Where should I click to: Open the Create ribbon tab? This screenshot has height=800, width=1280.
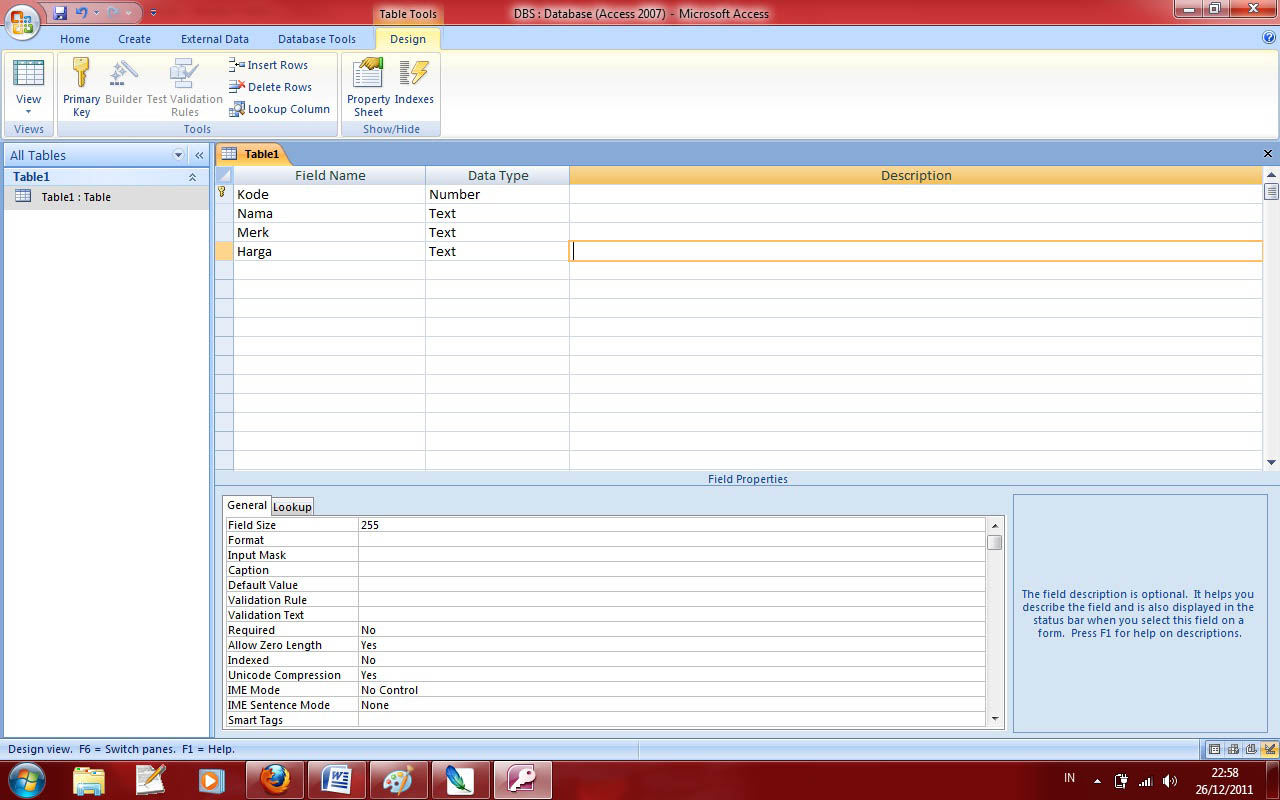tap(135, 39)
